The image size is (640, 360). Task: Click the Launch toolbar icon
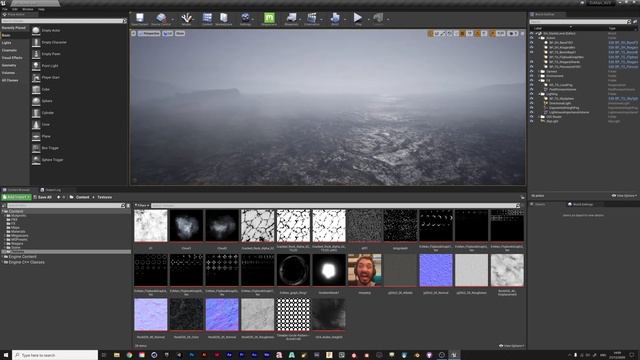(378, 18)
